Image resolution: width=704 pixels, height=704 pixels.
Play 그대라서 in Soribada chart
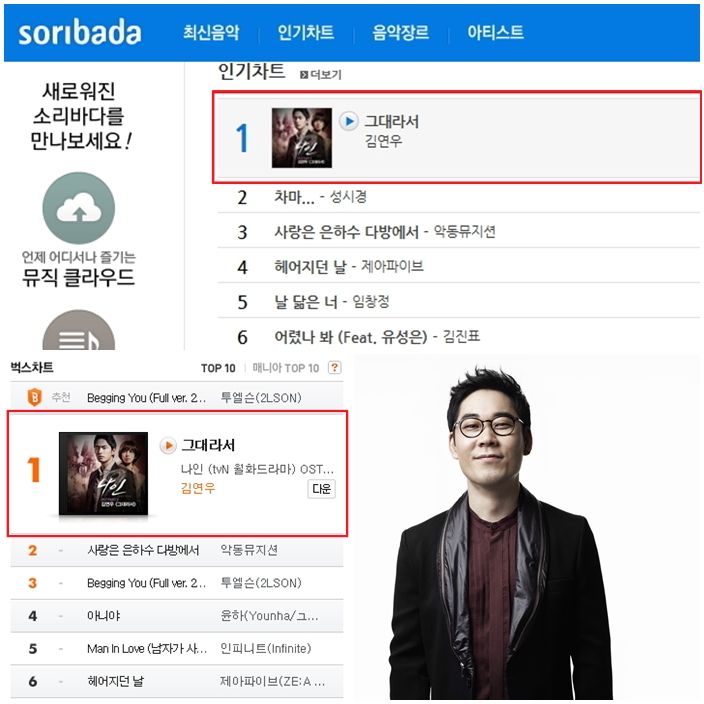pyautogui.click(x=348, y=121)
